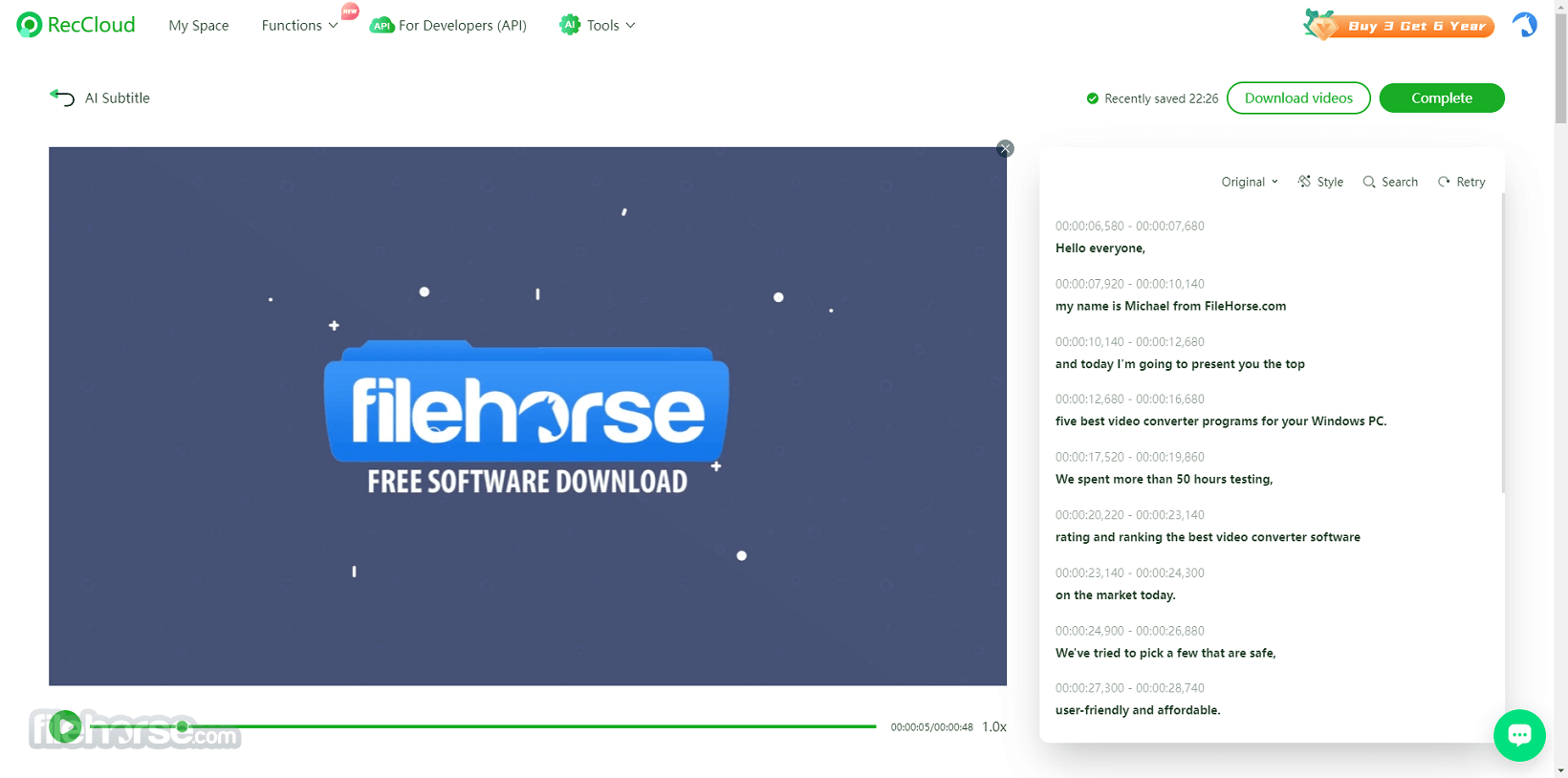1568x778 pixels.
Task: Click the "Recently saved 22:26" status text
Action: point(1162,98)
